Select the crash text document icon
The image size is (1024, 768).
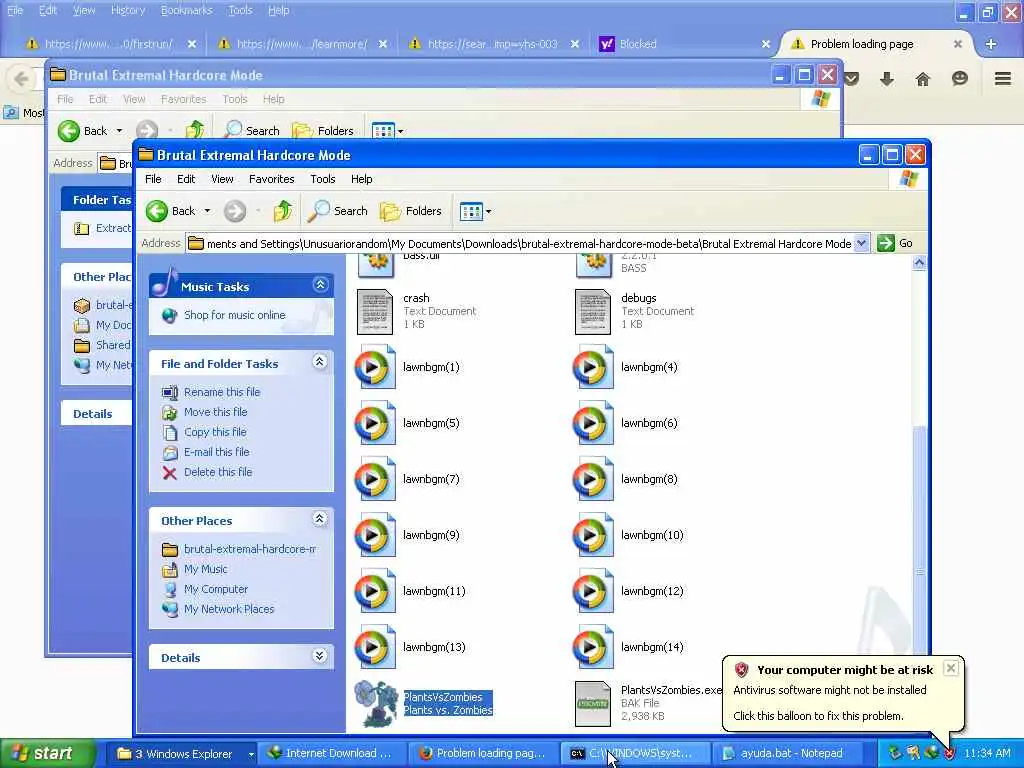(375, 312)
